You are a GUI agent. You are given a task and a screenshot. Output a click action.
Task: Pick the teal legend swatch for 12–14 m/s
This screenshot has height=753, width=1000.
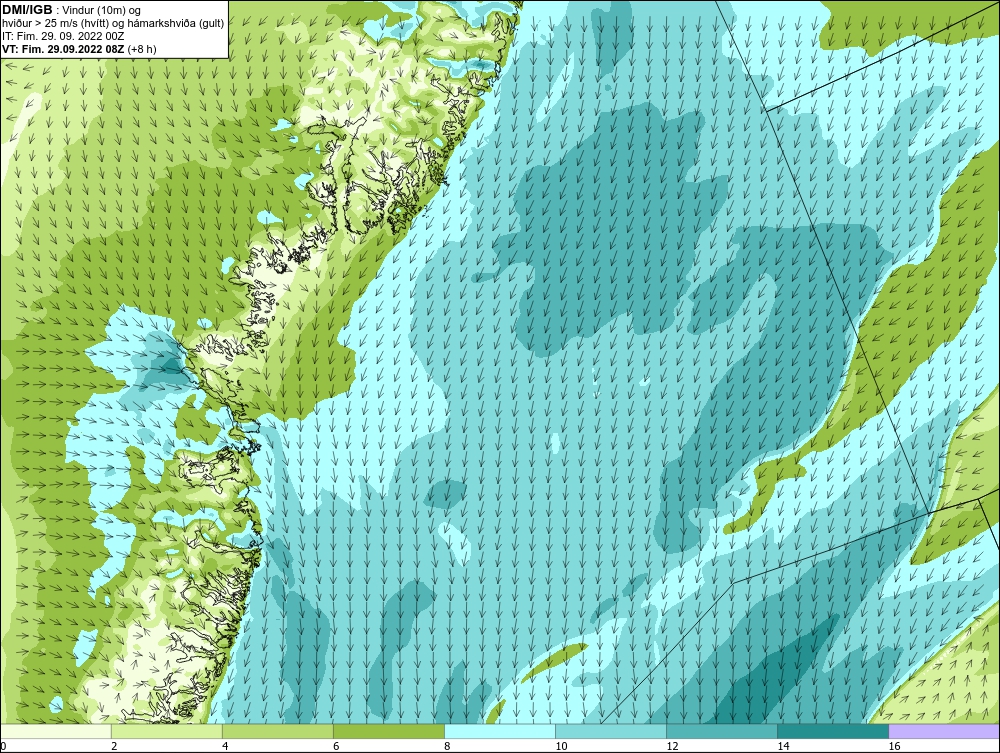(721, 731)
